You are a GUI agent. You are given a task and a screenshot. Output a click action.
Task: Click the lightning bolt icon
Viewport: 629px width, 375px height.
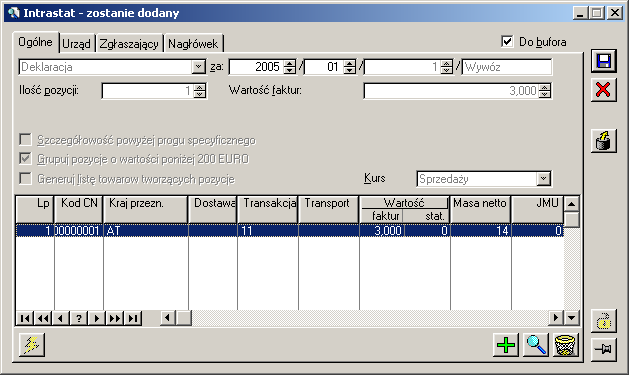32,345
